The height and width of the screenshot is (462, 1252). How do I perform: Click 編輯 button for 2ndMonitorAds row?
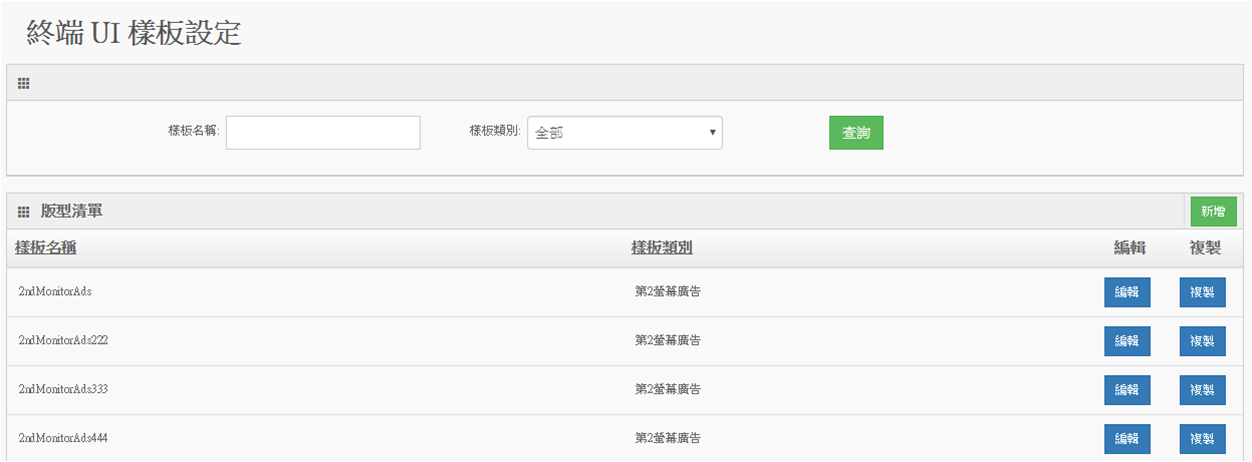click(1127, 292)
